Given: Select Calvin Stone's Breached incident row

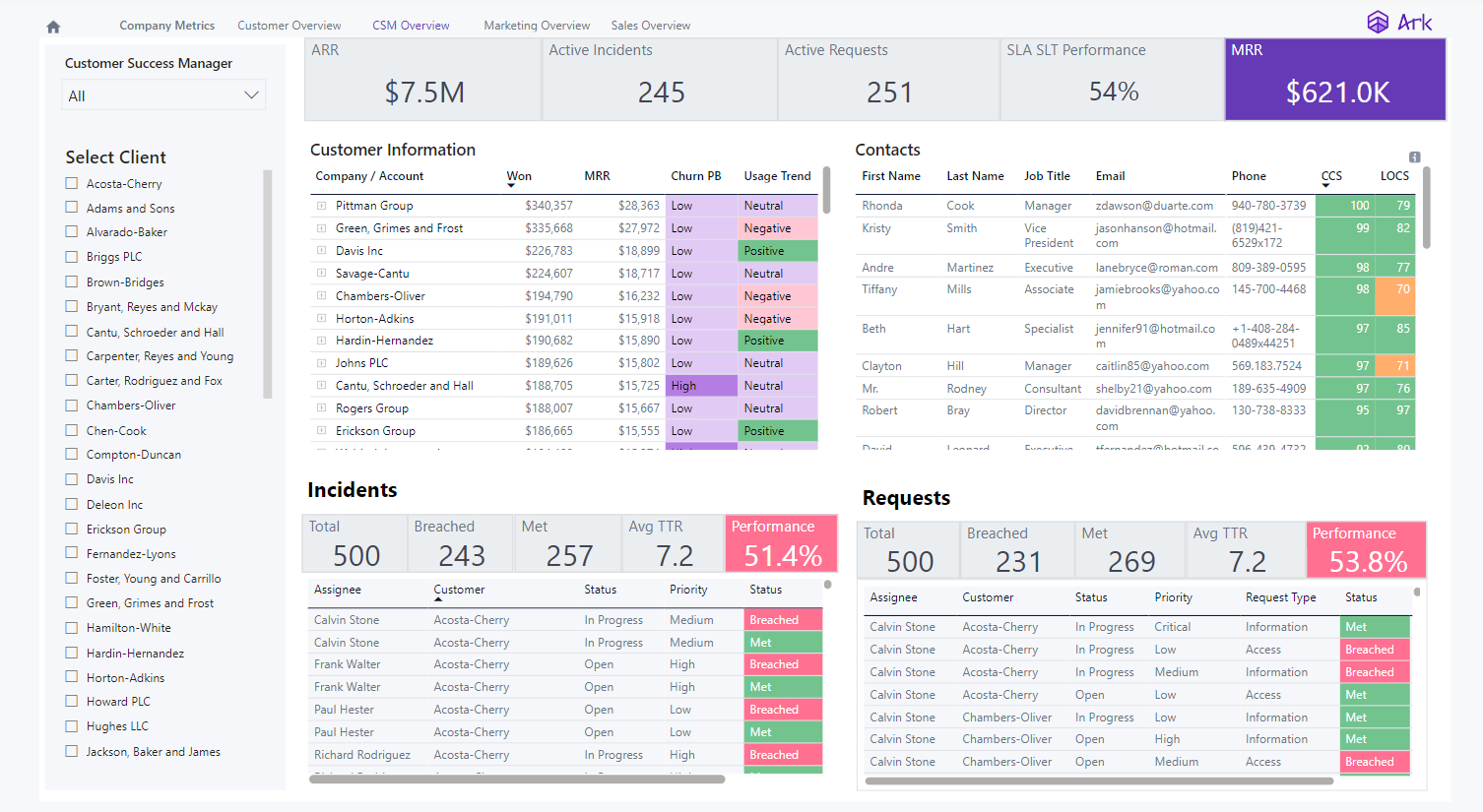Looking at the screenshot, I should click(542, 619).
